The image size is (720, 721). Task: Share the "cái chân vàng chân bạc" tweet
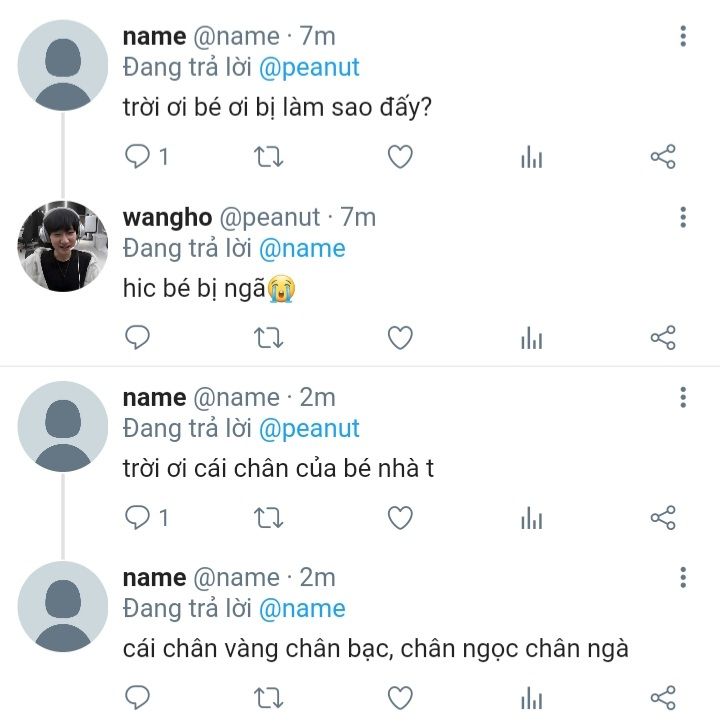[663, 698]
